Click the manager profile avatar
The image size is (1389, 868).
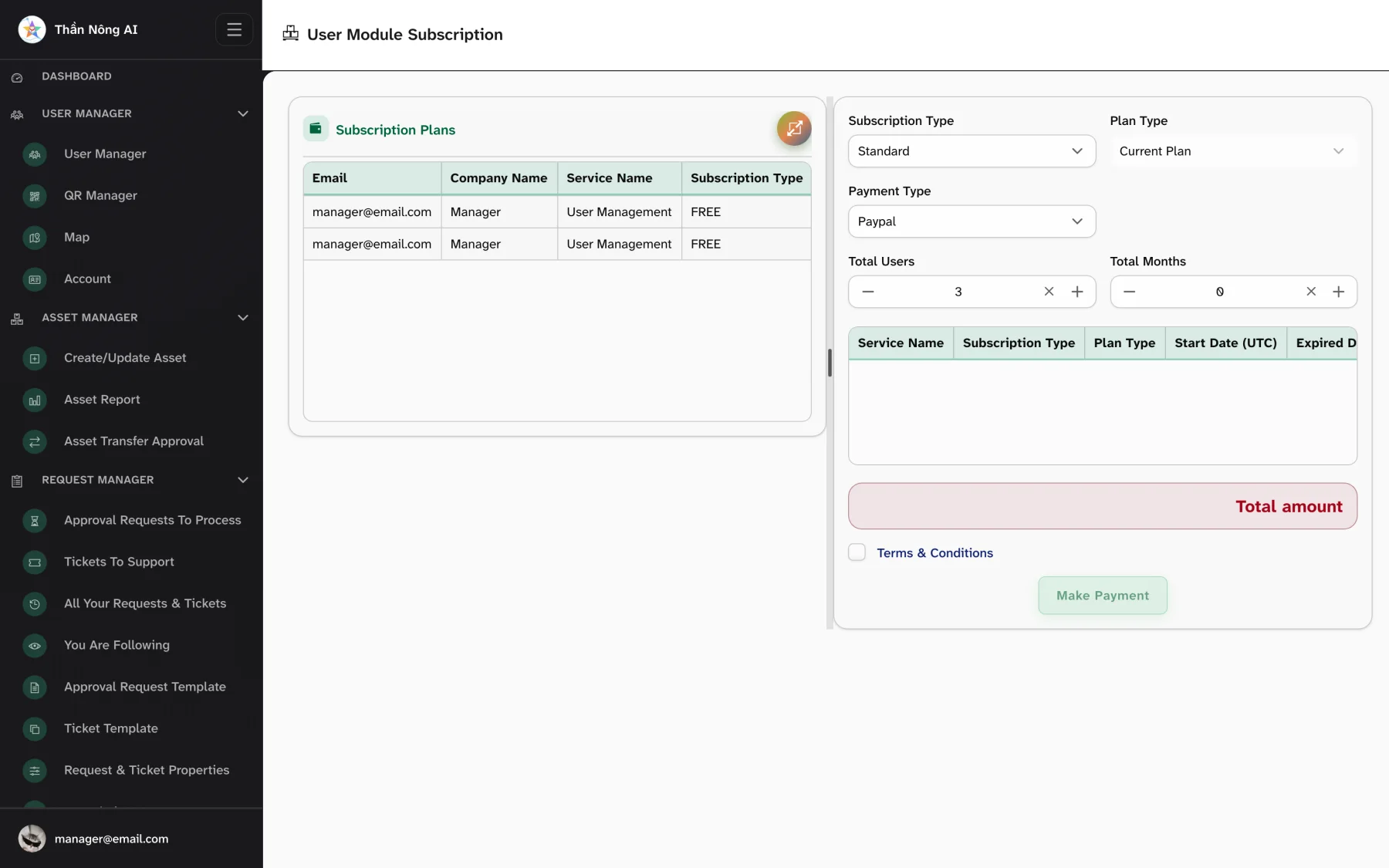32,838
